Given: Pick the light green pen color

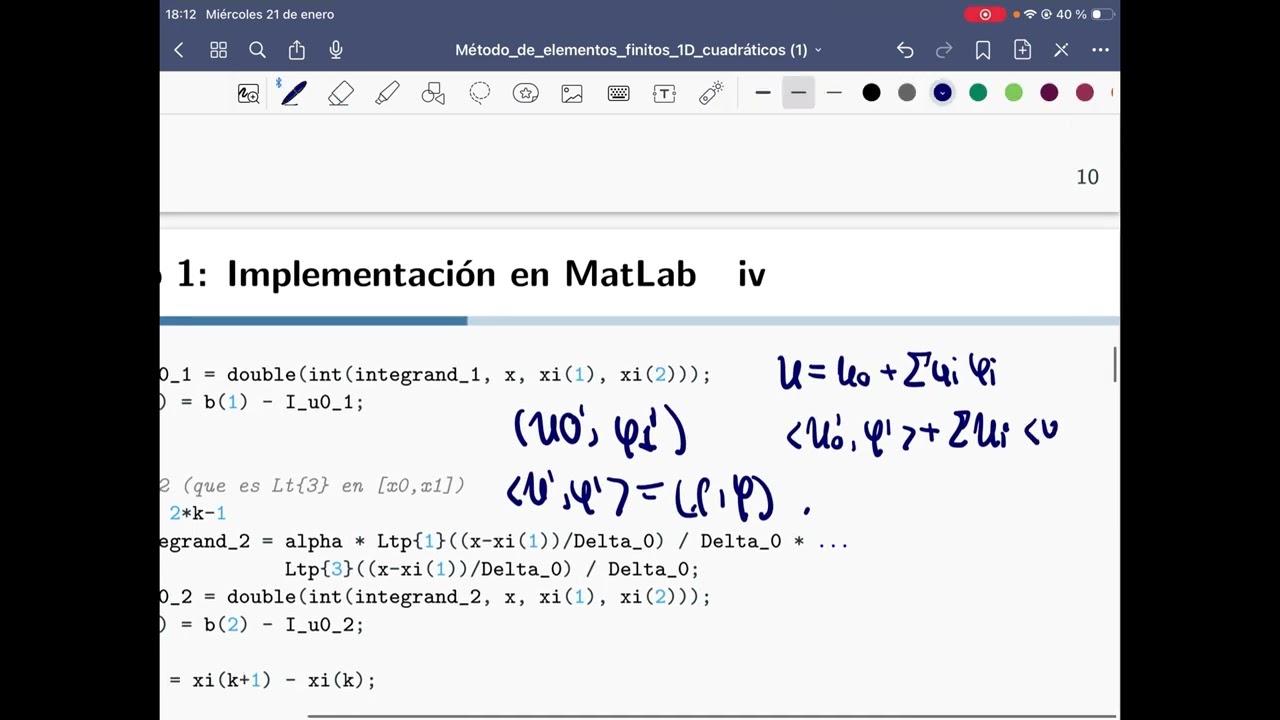Looking at the screenshot, I should (1014, 93).
